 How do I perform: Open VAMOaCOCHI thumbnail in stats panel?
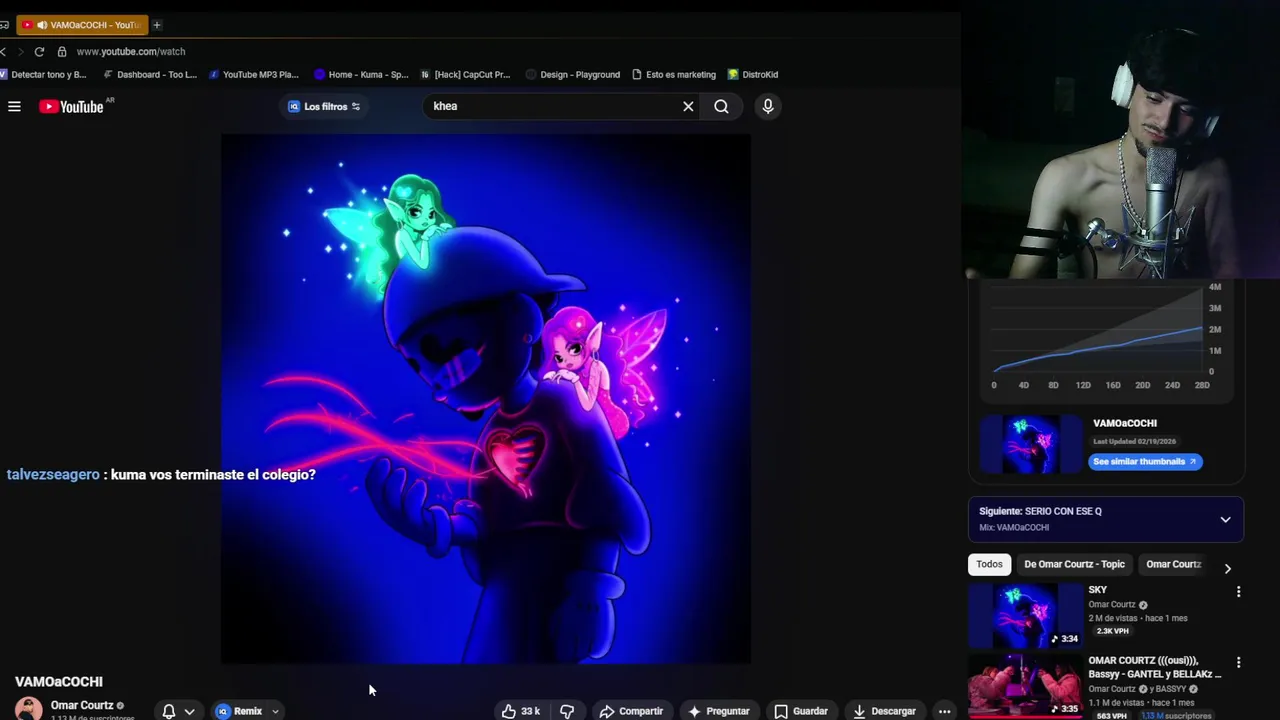coord(1031,444)
